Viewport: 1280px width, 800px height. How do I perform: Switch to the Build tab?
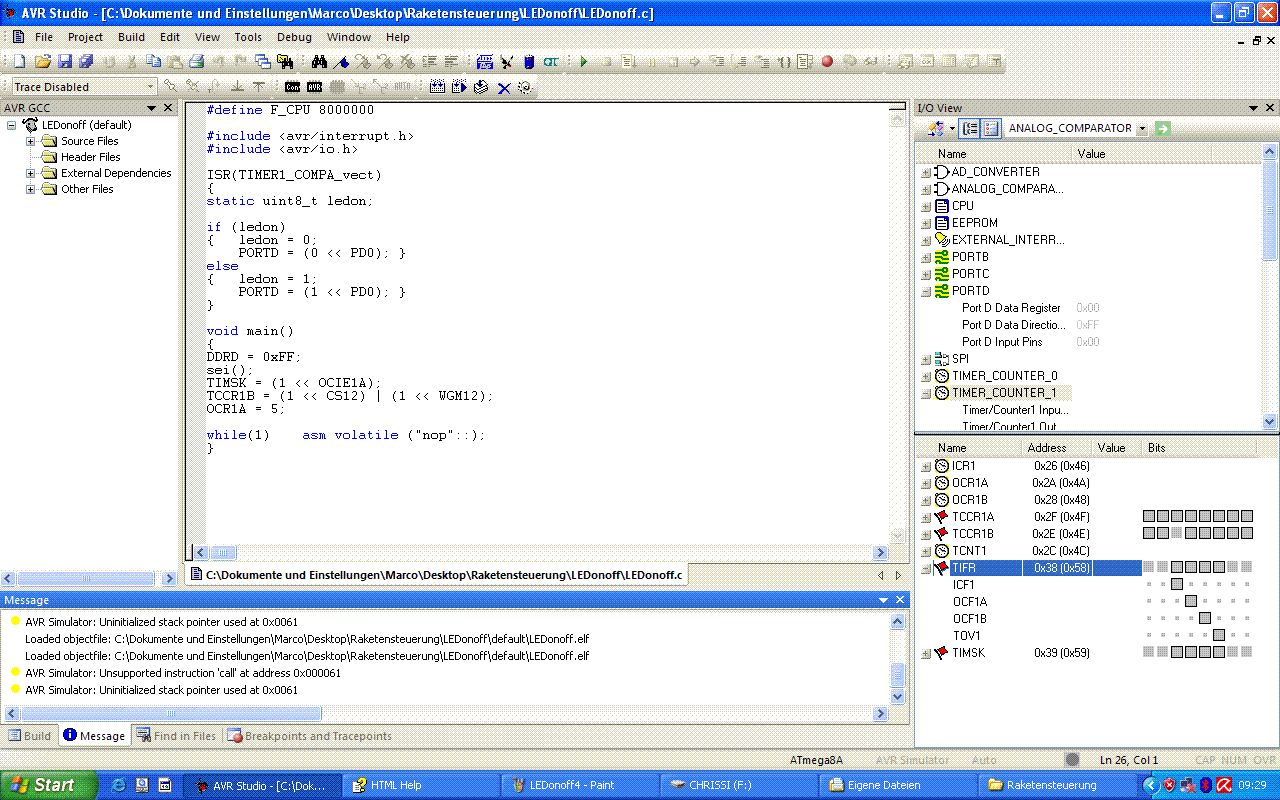29,736
